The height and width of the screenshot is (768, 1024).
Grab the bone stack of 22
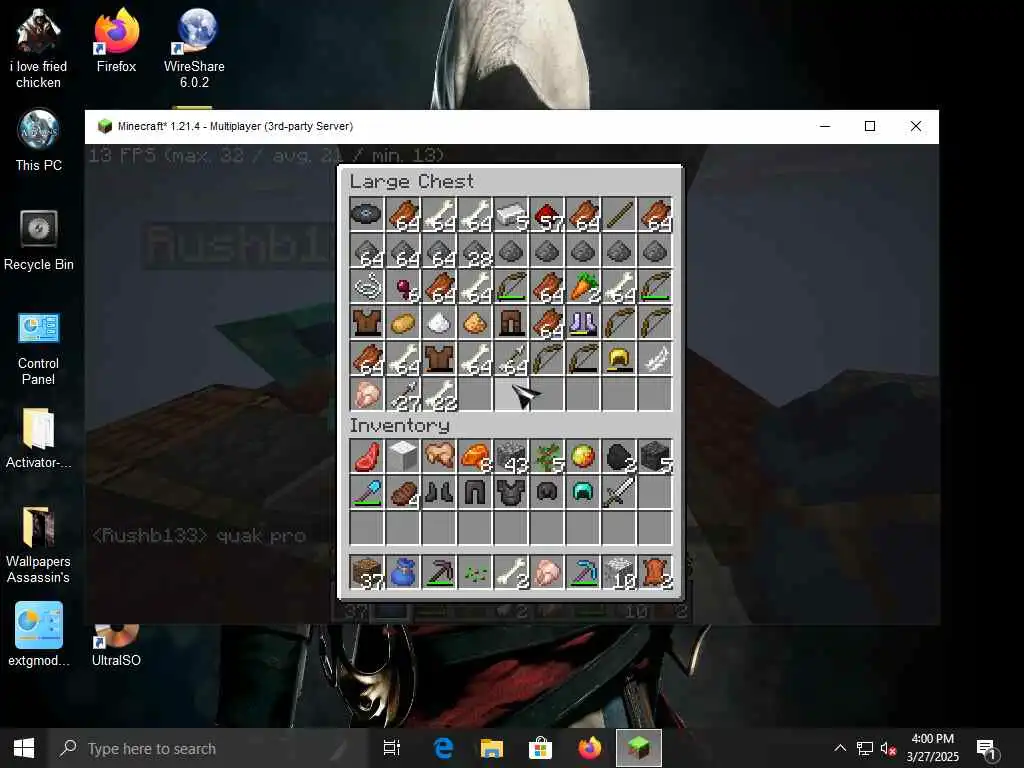(x=439, y=394)
